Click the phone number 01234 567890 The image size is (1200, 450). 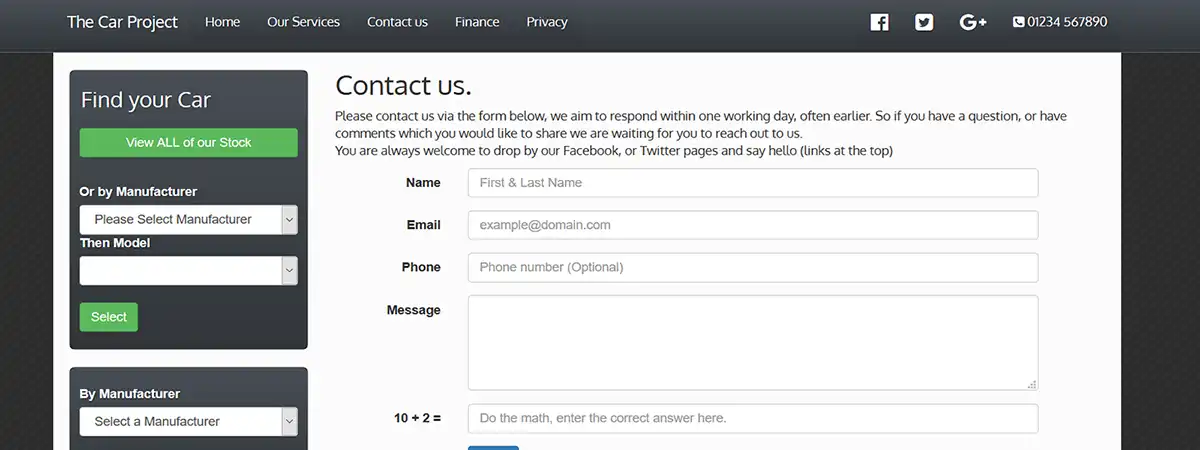point(1060,22)
